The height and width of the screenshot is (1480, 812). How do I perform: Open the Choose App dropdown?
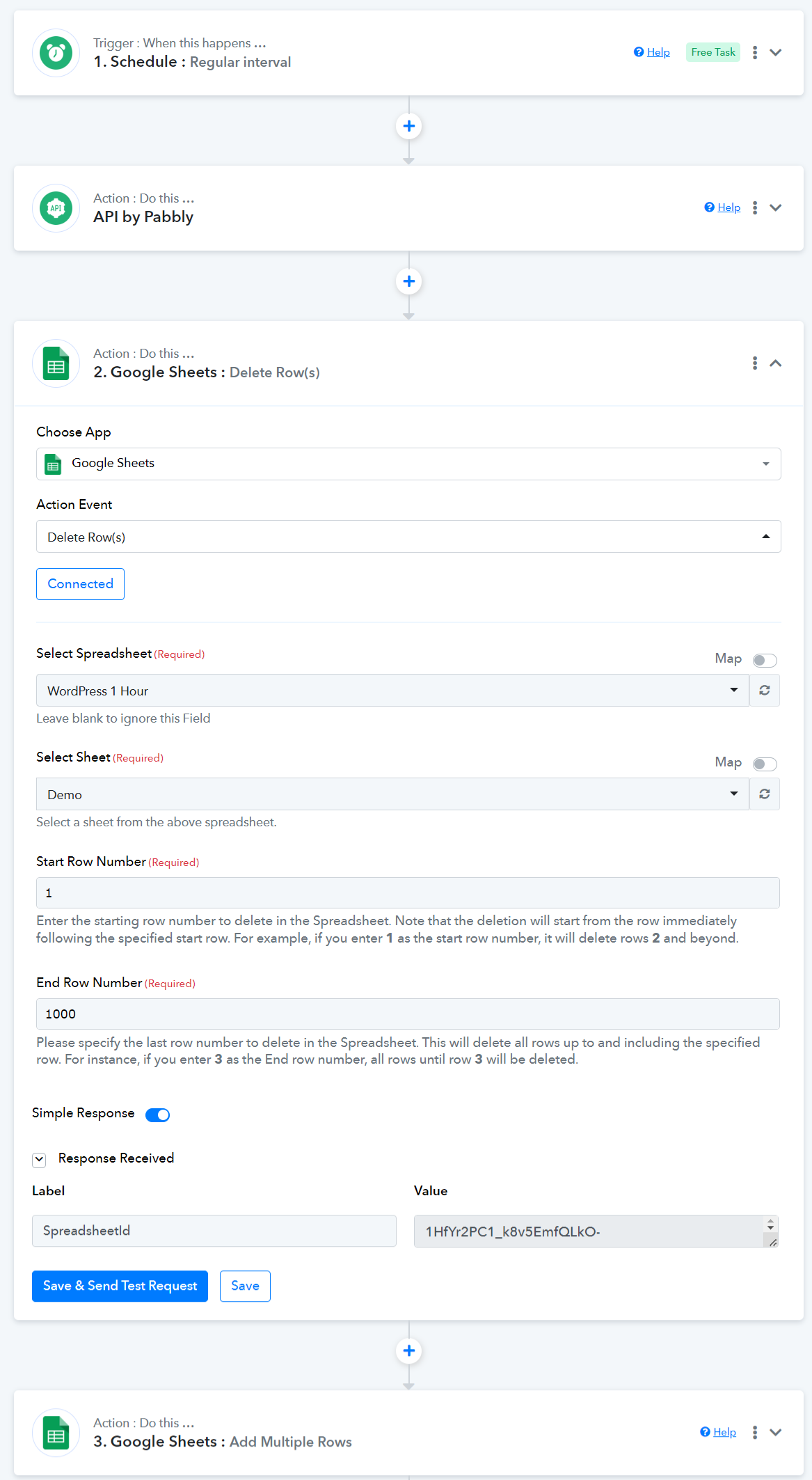[x=408, y=464]
